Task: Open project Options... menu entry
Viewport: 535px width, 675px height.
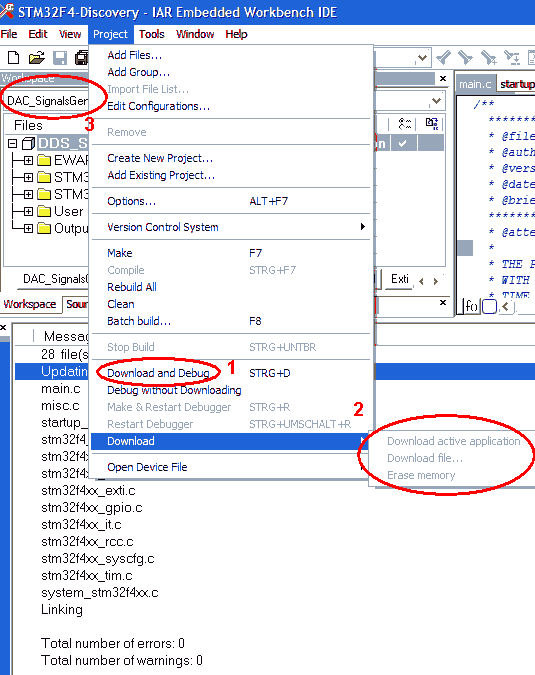Action: point(231,201)
